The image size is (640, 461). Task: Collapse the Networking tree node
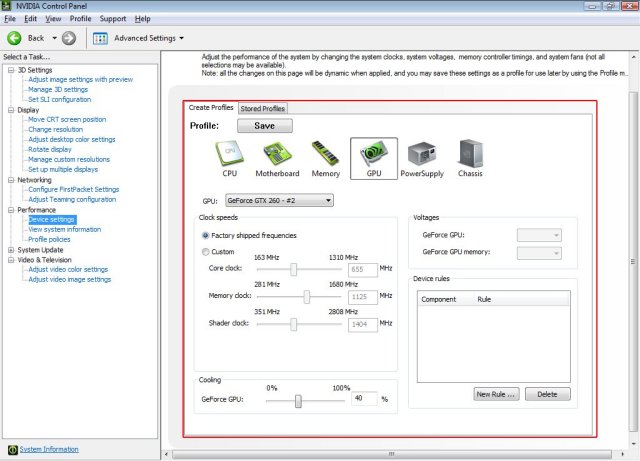pos(11,180)
